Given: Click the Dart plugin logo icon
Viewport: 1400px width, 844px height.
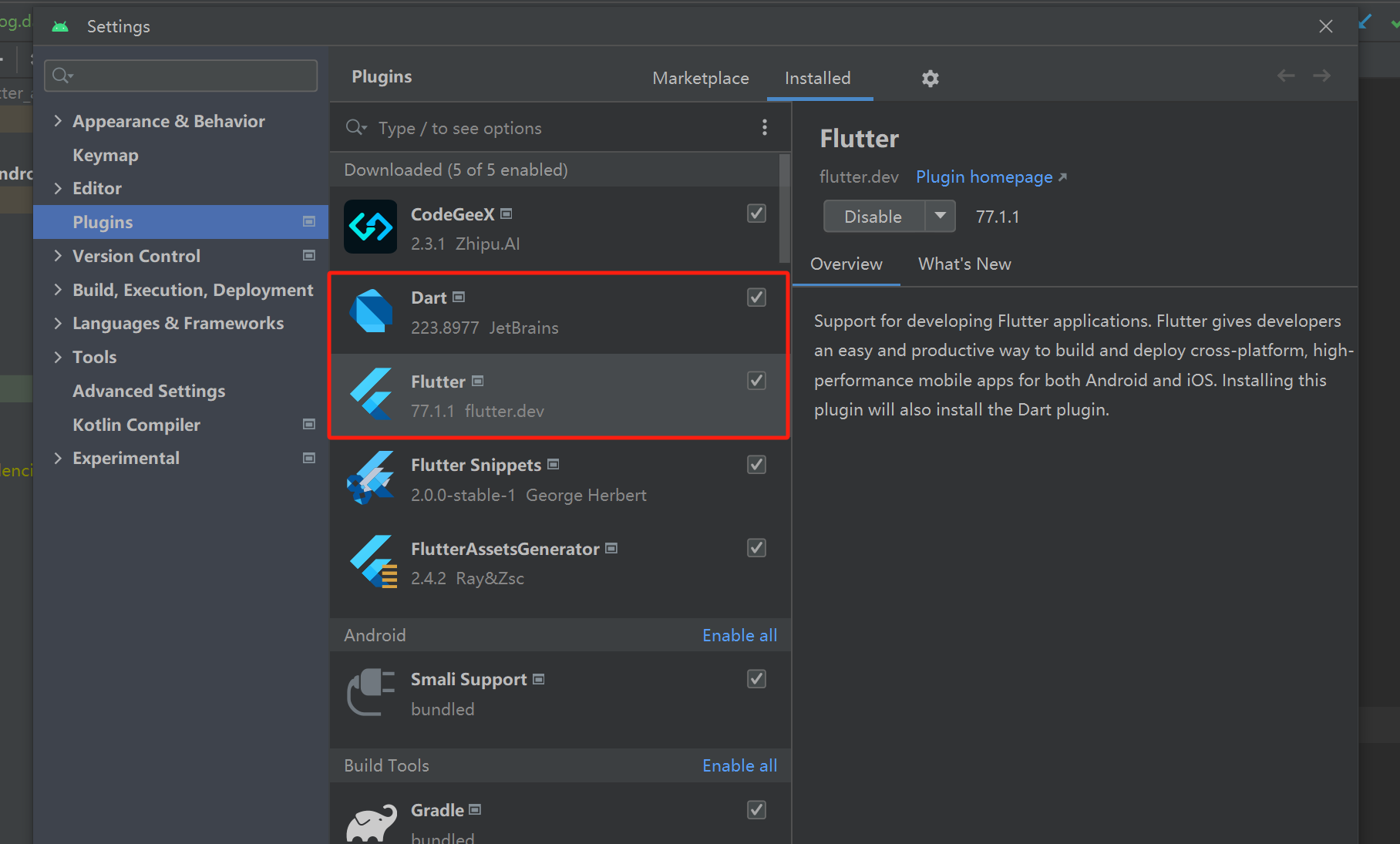Looking at the screenshot, I should tap(371, 311).
